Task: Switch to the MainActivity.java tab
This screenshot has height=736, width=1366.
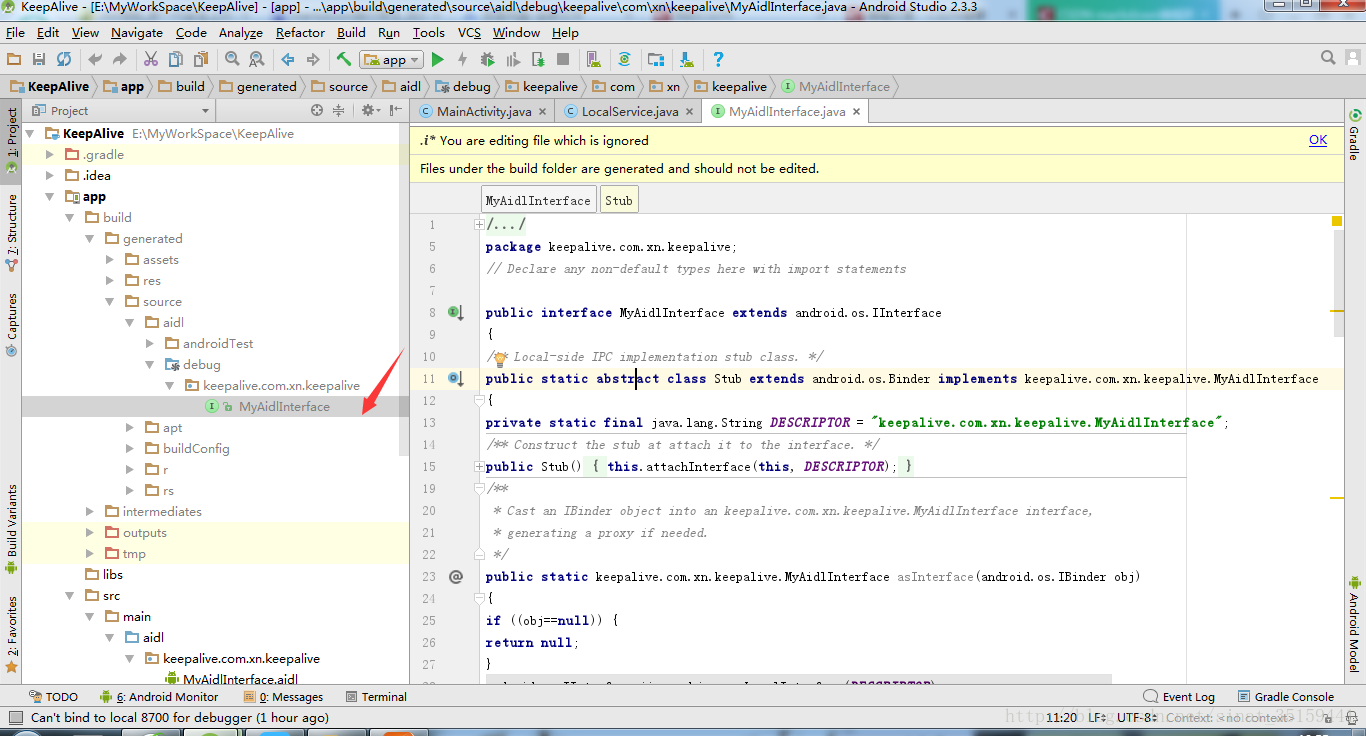Action: [x=484, y=111]
